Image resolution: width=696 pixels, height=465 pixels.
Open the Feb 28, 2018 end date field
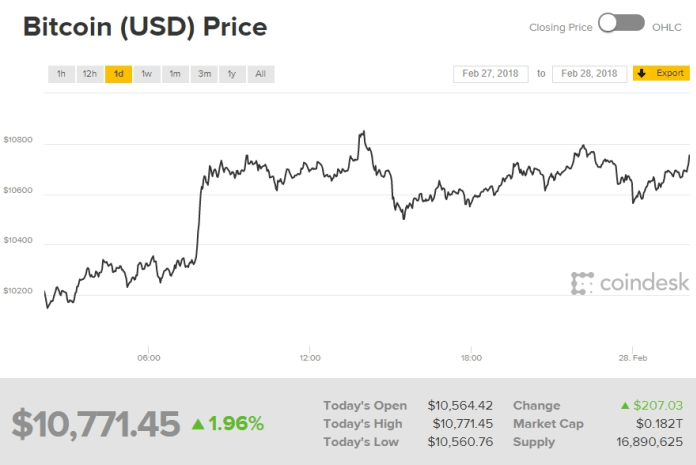pos(589,74)
